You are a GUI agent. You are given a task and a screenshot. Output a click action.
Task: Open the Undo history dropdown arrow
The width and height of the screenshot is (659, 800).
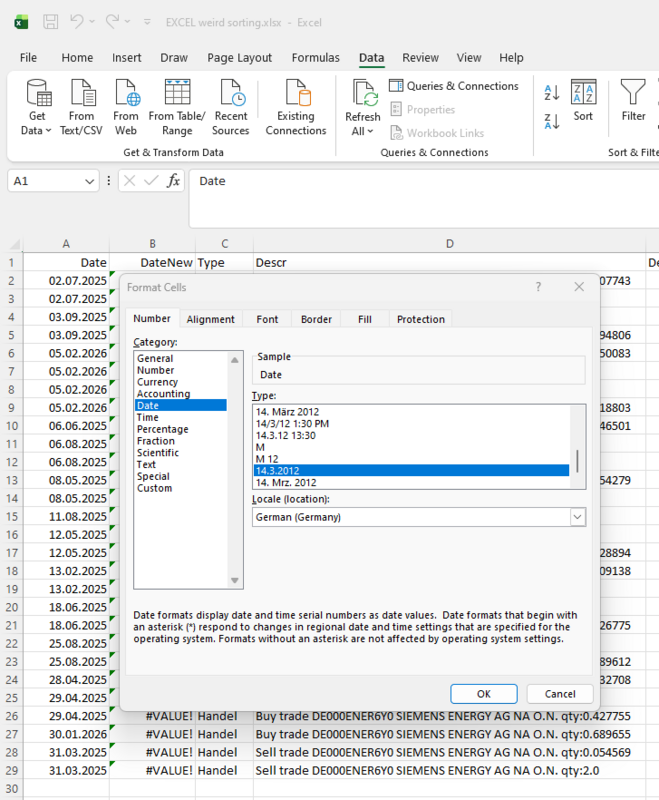93,21
